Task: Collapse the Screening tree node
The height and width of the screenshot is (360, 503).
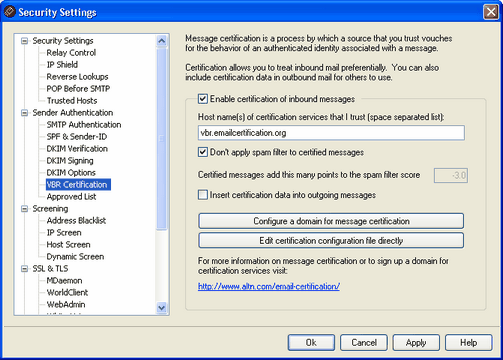Action: pos(24,209)
